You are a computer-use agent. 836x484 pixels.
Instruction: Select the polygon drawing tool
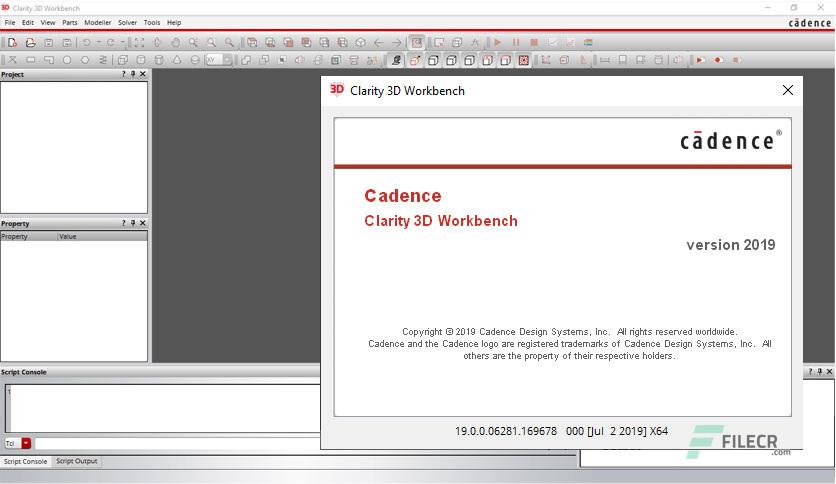[85, 60]
